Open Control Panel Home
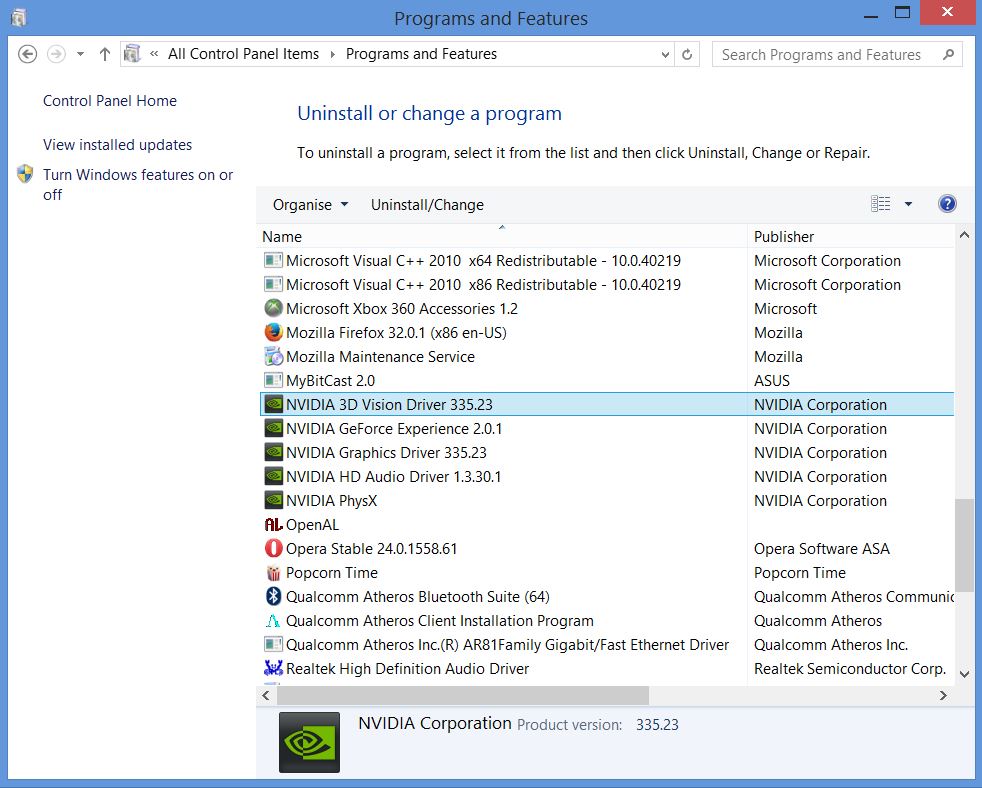Viewport: 982px width, 788px height. tap(110, 101)
